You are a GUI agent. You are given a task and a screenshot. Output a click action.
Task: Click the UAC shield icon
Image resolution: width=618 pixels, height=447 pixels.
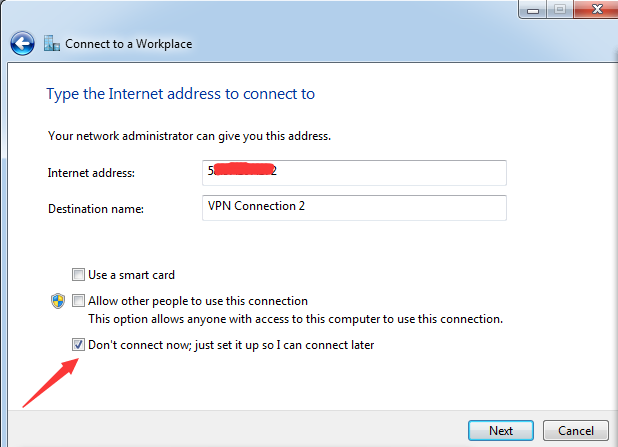(x=58, y=301)
